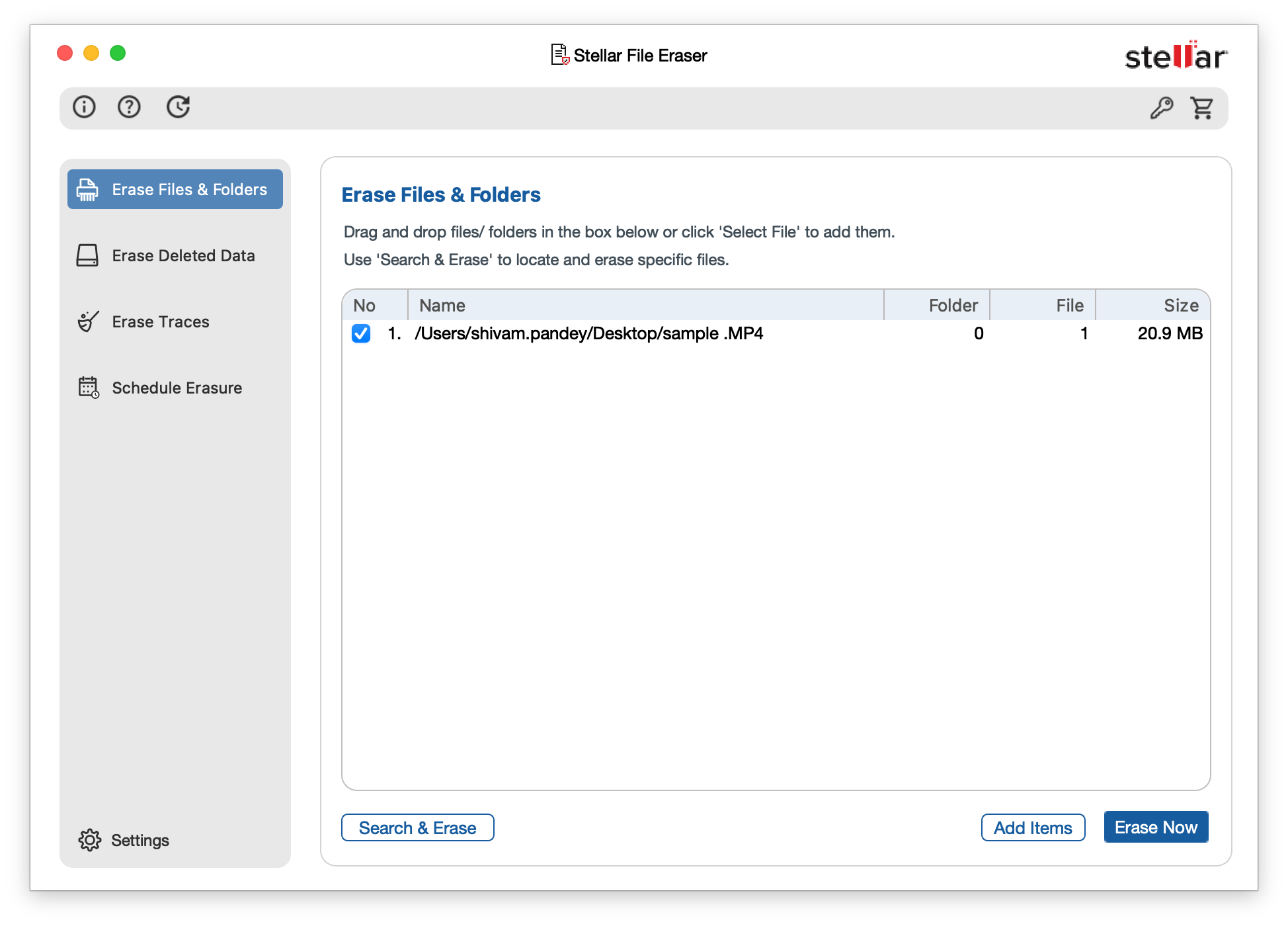Open buy page via the cart icon

1203,108
